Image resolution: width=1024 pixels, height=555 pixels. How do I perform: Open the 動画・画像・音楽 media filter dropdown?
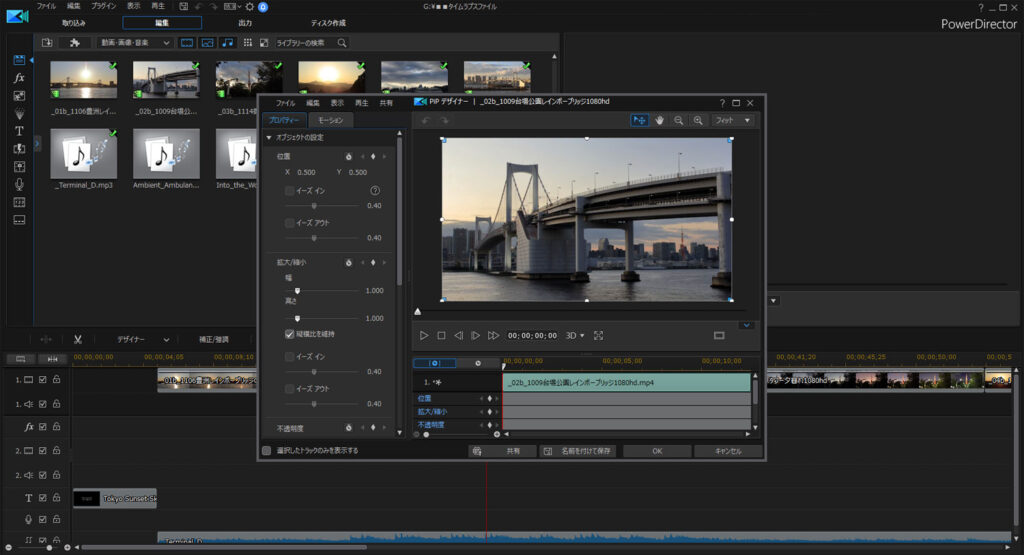135,43
